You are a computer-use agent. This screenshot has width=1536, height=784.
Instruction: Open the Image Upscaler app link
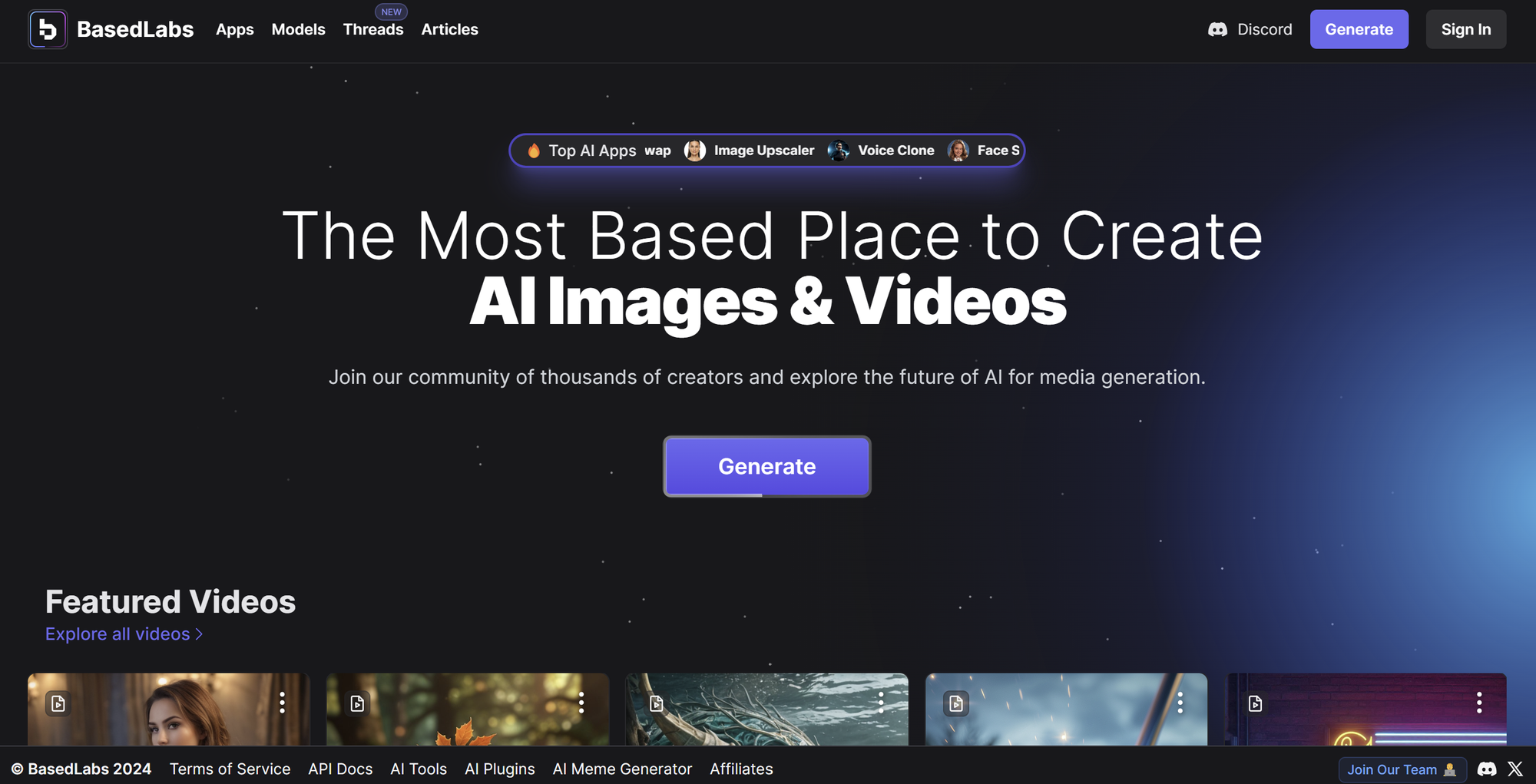click(763, 151)
